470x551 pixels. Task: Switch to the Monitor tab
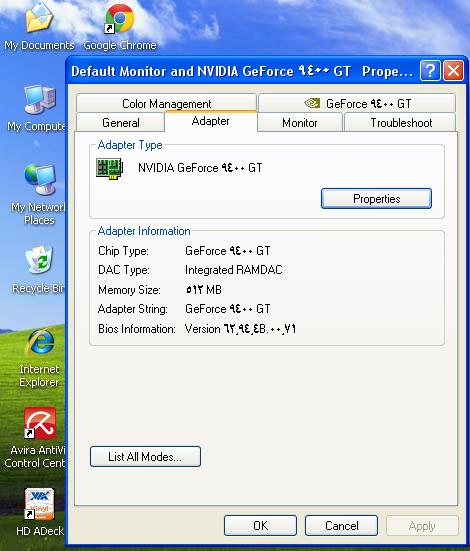pyautogui.click(x=300, y=123)
